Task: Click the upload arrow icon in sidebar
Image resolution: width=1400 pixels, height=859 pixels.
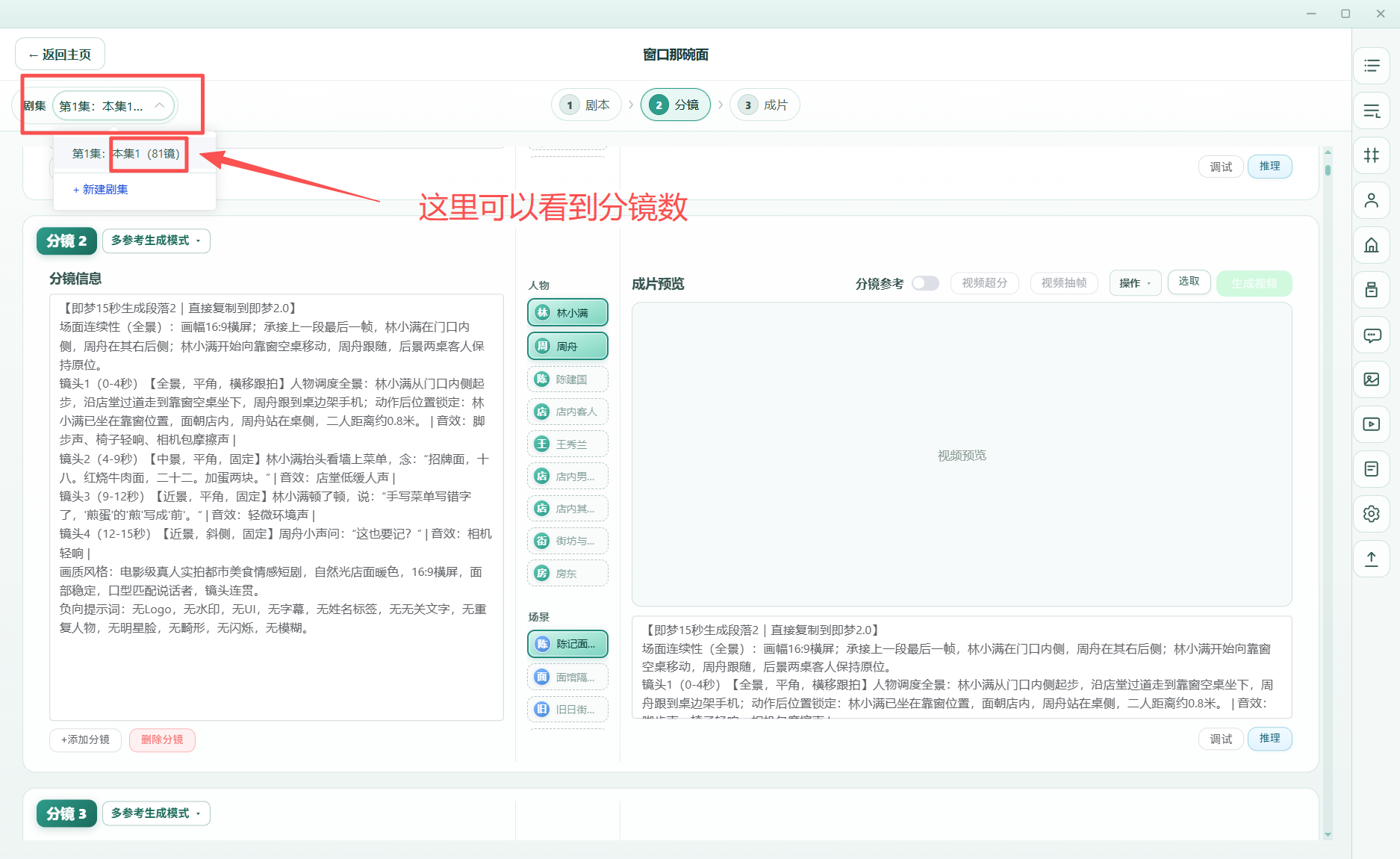Action: (x=1372, y=559)
